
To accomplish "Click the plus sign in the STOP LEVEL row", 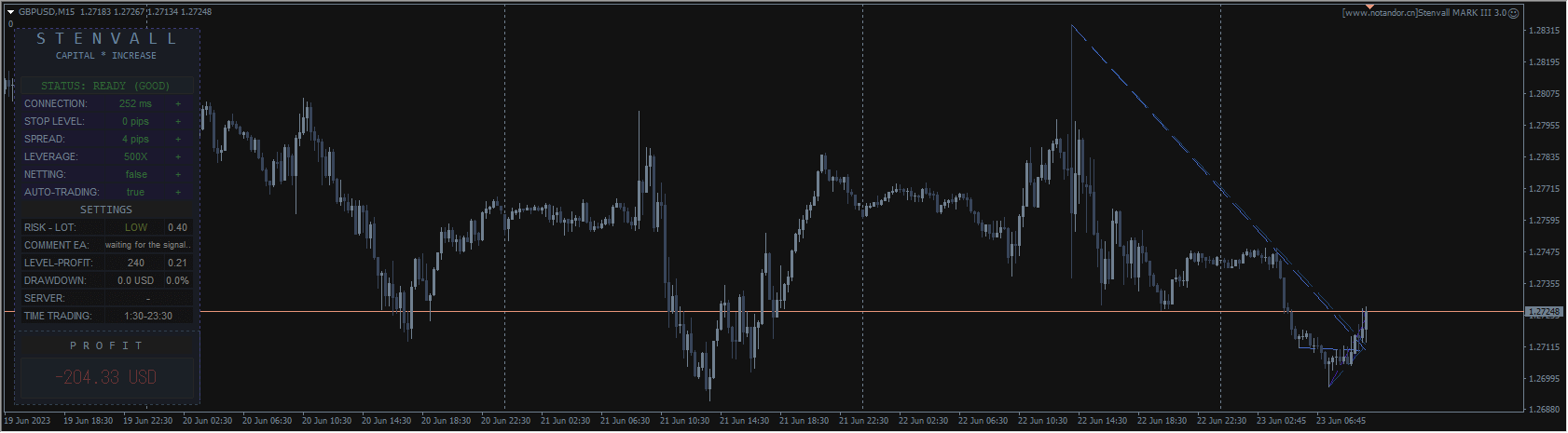I will point(178,122).
